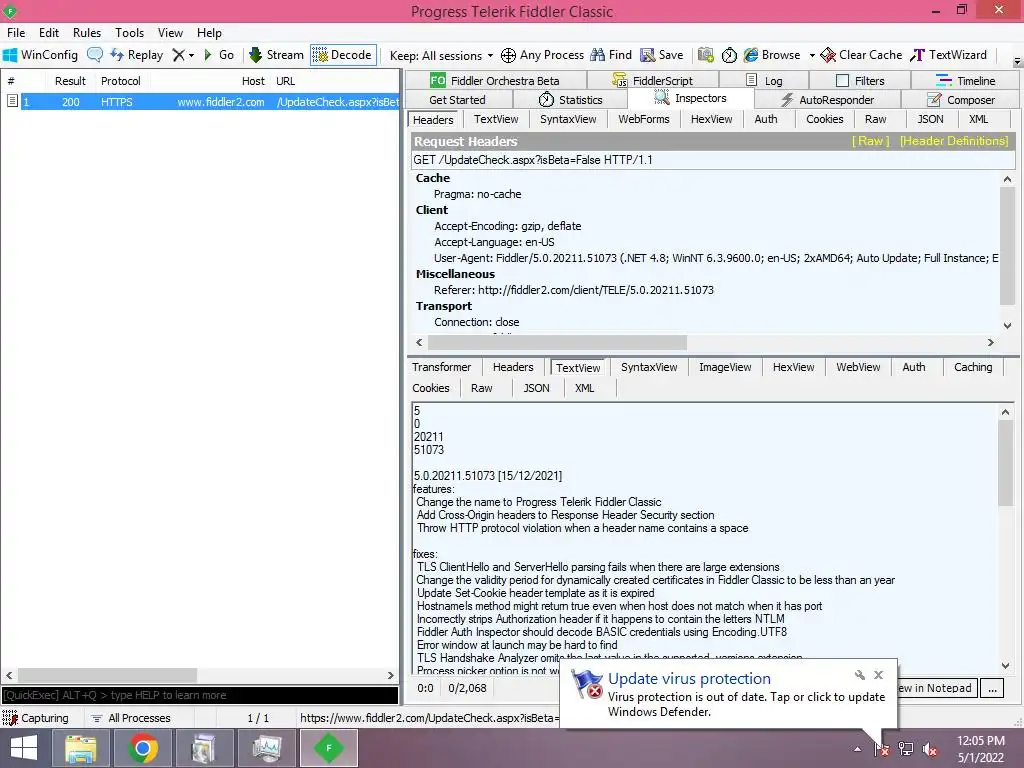Click the [Raw] link in Request Headers

[x=871, y=141]
